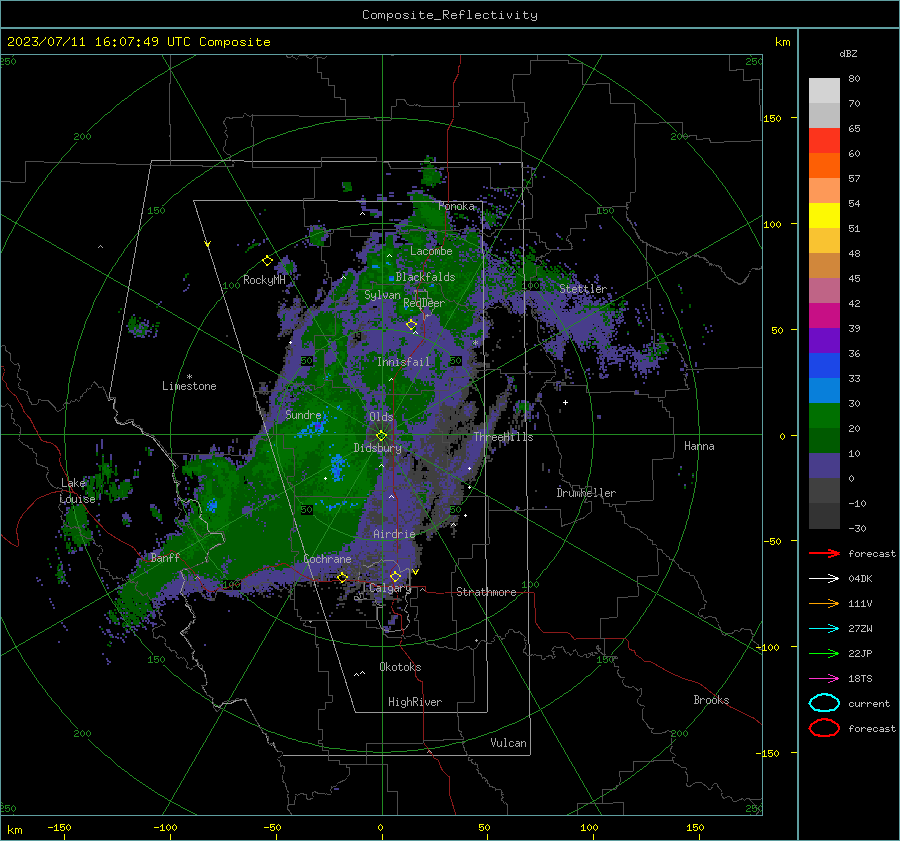900x841 pixels.
Task: Click the Lake Louise label
Action: click(x=77, y=491)
